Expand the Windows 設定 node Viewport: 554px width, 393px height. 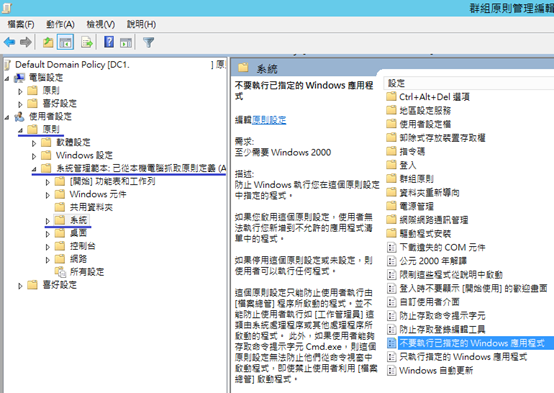pyautogui.click(x=34, y=156)
